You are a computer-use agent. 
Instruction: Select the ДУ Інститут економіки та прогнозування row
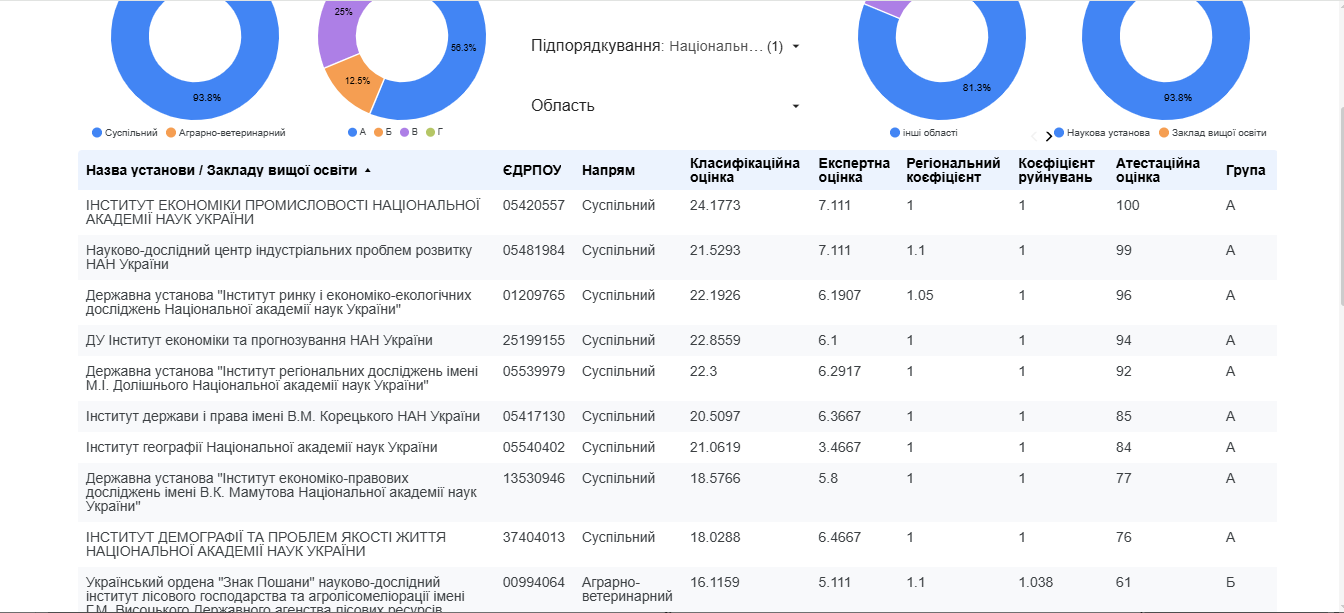259,340
